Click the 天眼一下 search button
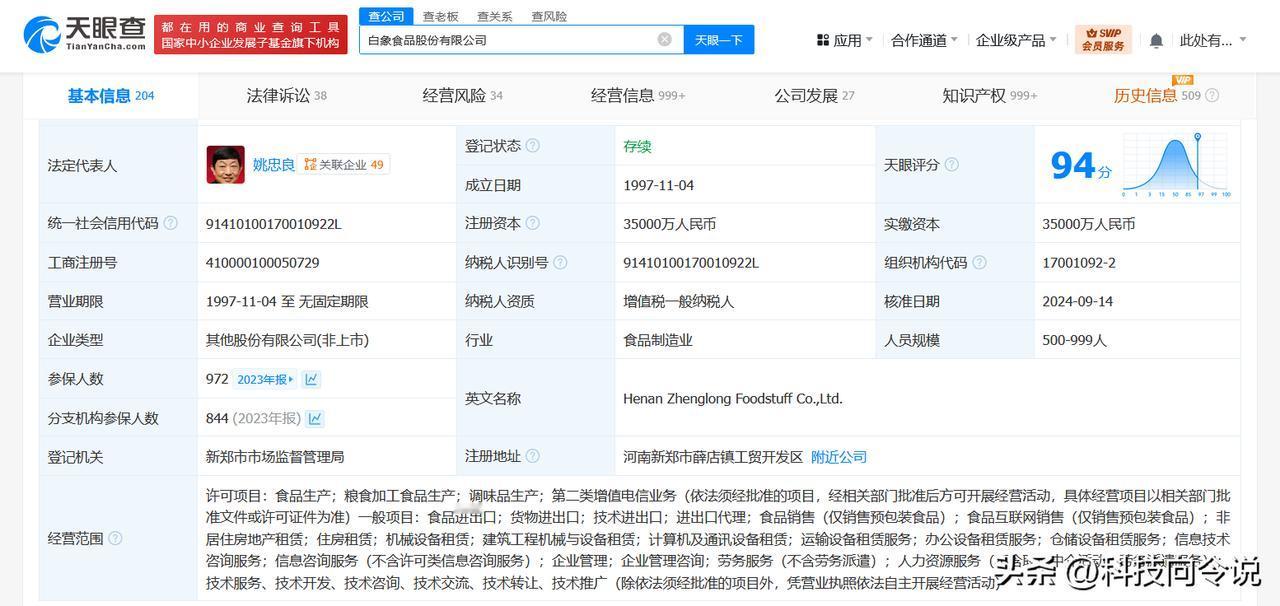 (719, 40)
